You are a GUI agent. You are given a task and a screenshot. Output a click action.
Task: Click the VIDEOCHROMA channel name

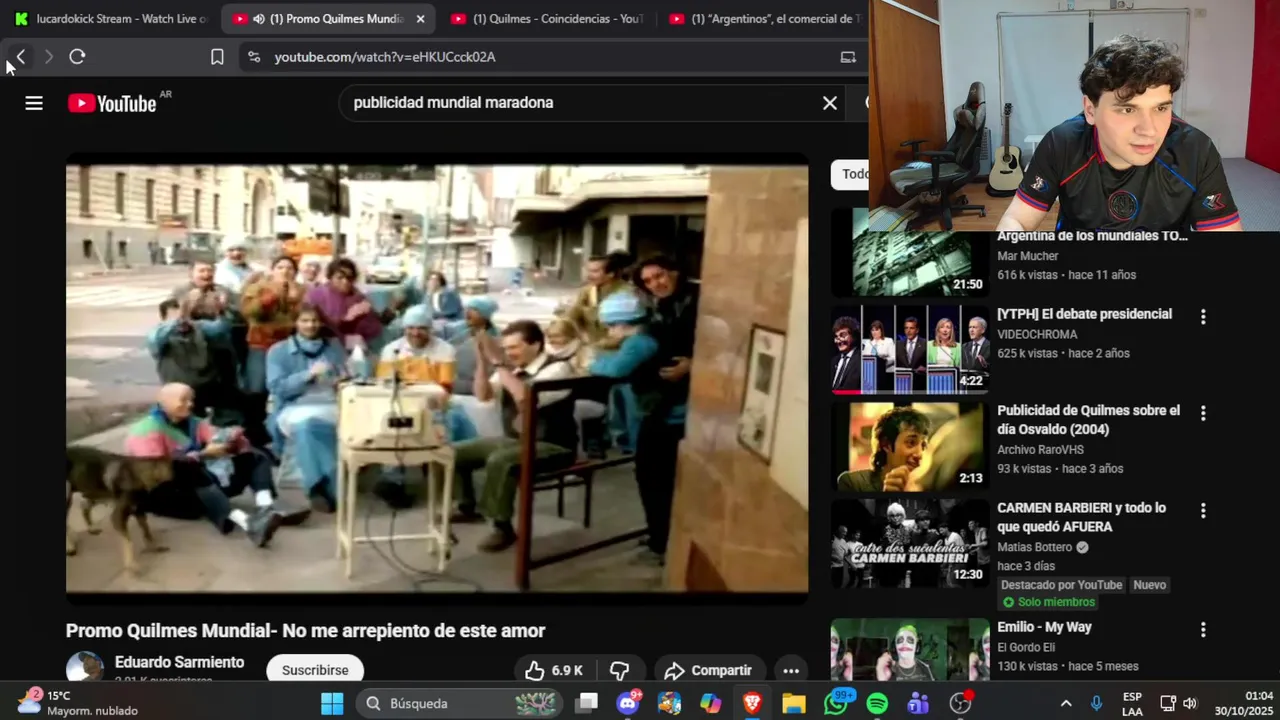(x=1037, y=334)
